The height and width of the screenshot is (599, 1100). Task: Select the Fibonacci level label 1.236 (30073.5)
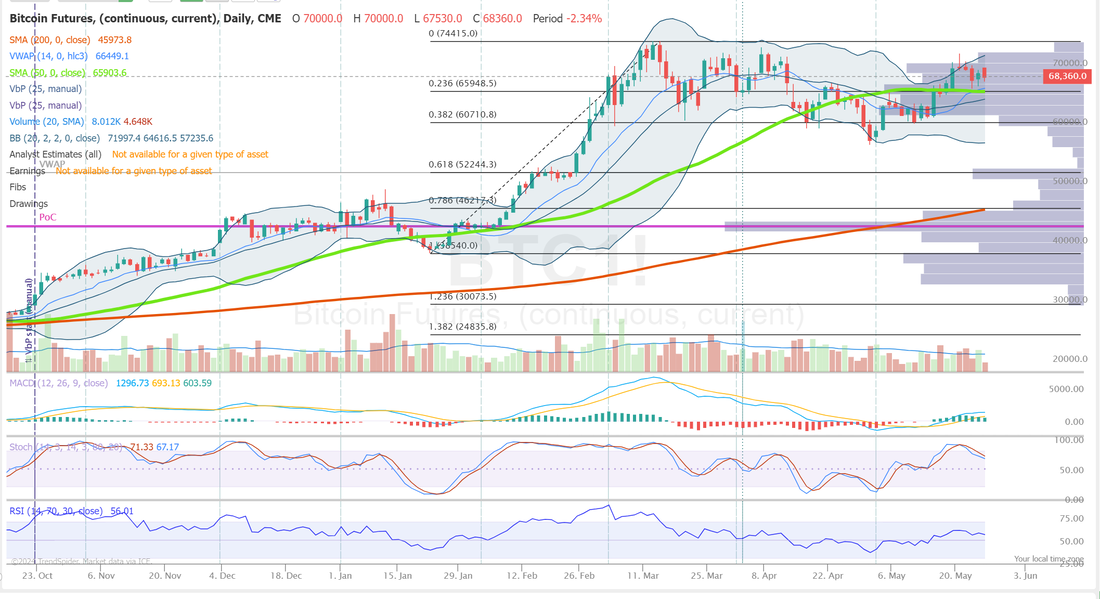462,297
